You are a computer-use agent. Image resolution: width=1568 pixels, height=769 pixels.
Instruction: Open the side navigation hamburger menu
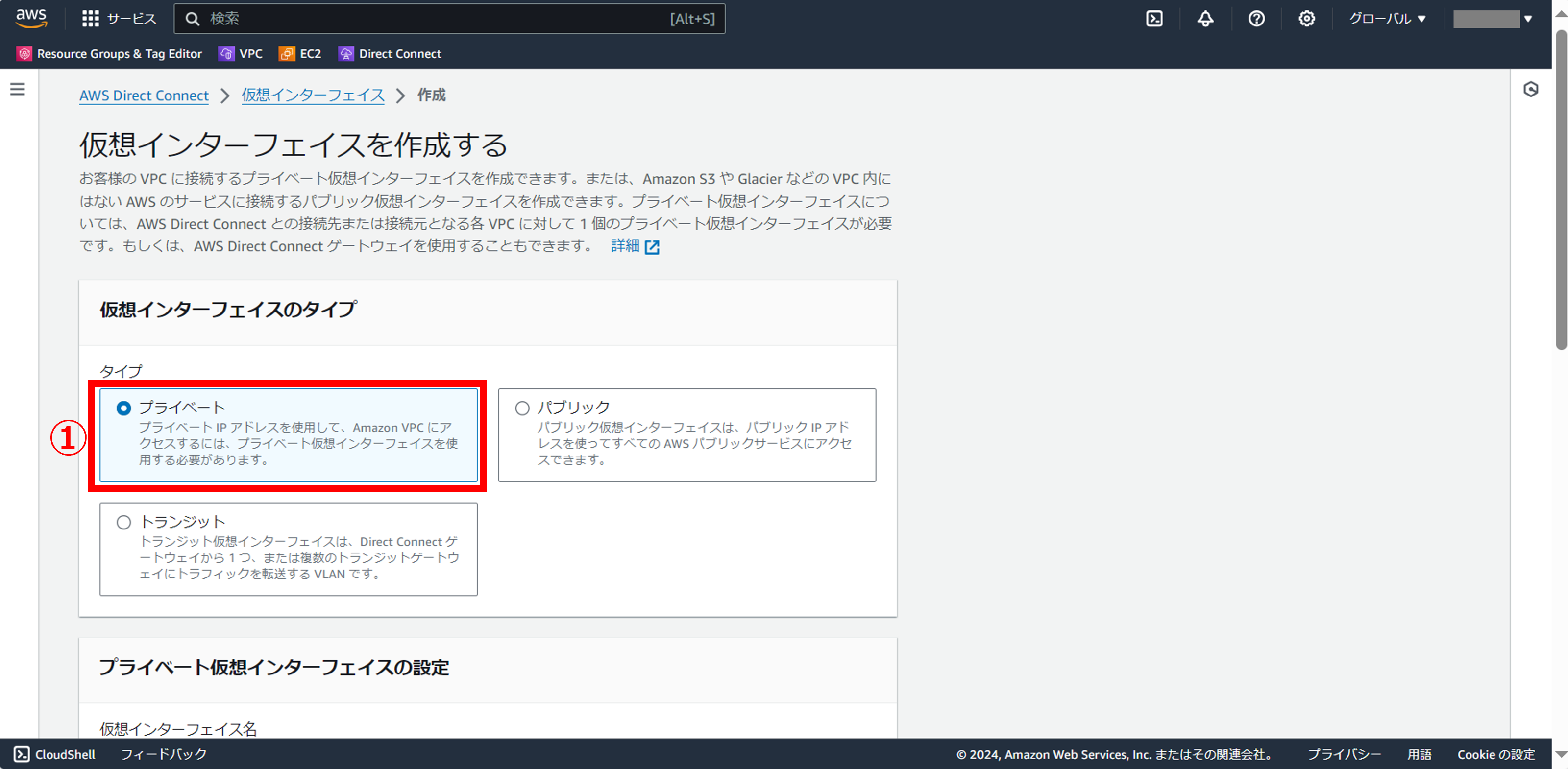click(18, 90)
